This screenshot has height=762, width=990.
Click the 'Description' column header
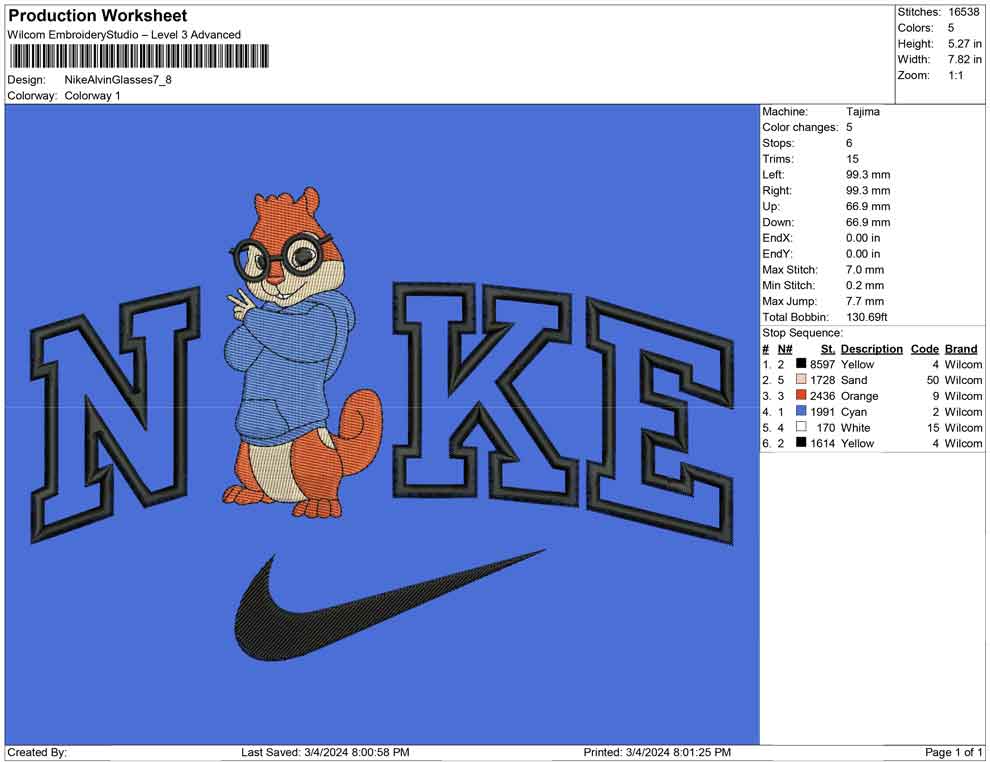click(x=871, y=348)
